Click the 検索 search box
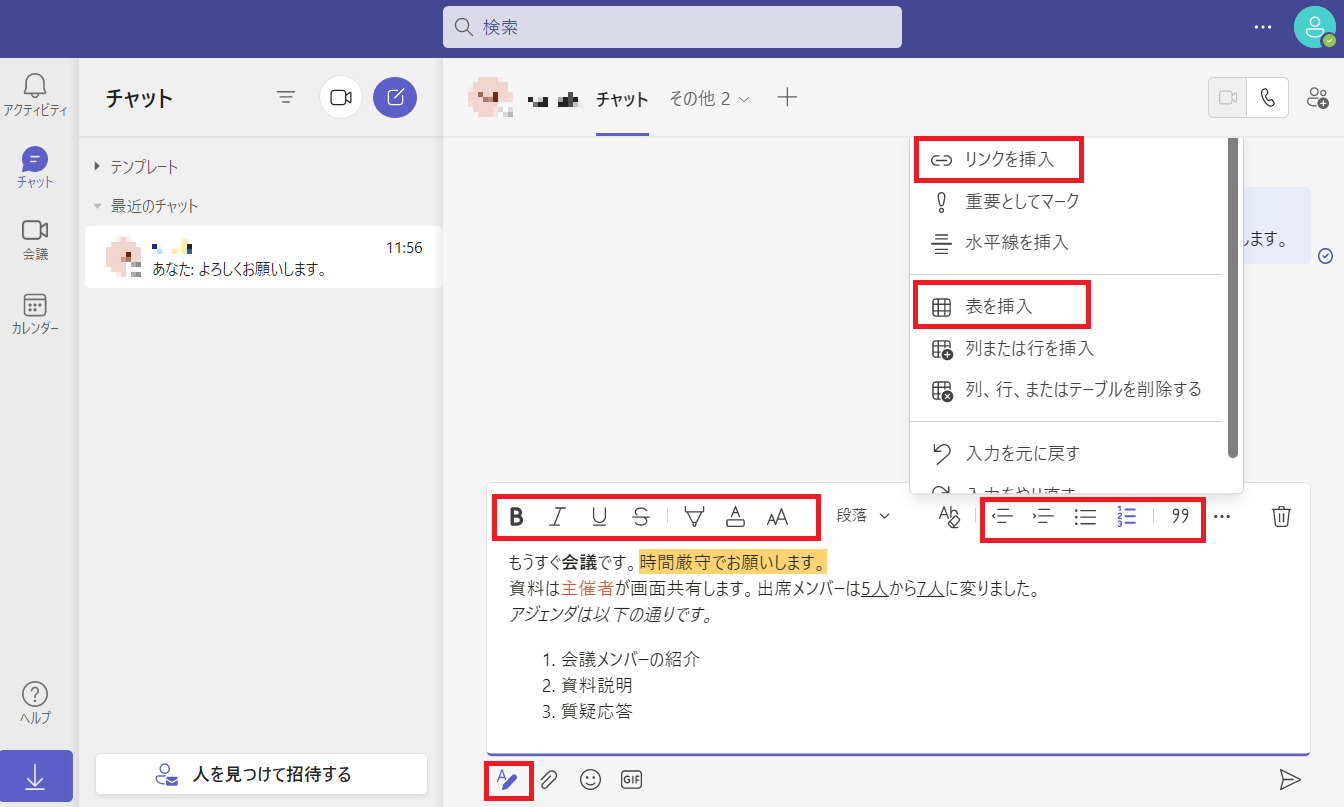 click(x=672, y=28)
